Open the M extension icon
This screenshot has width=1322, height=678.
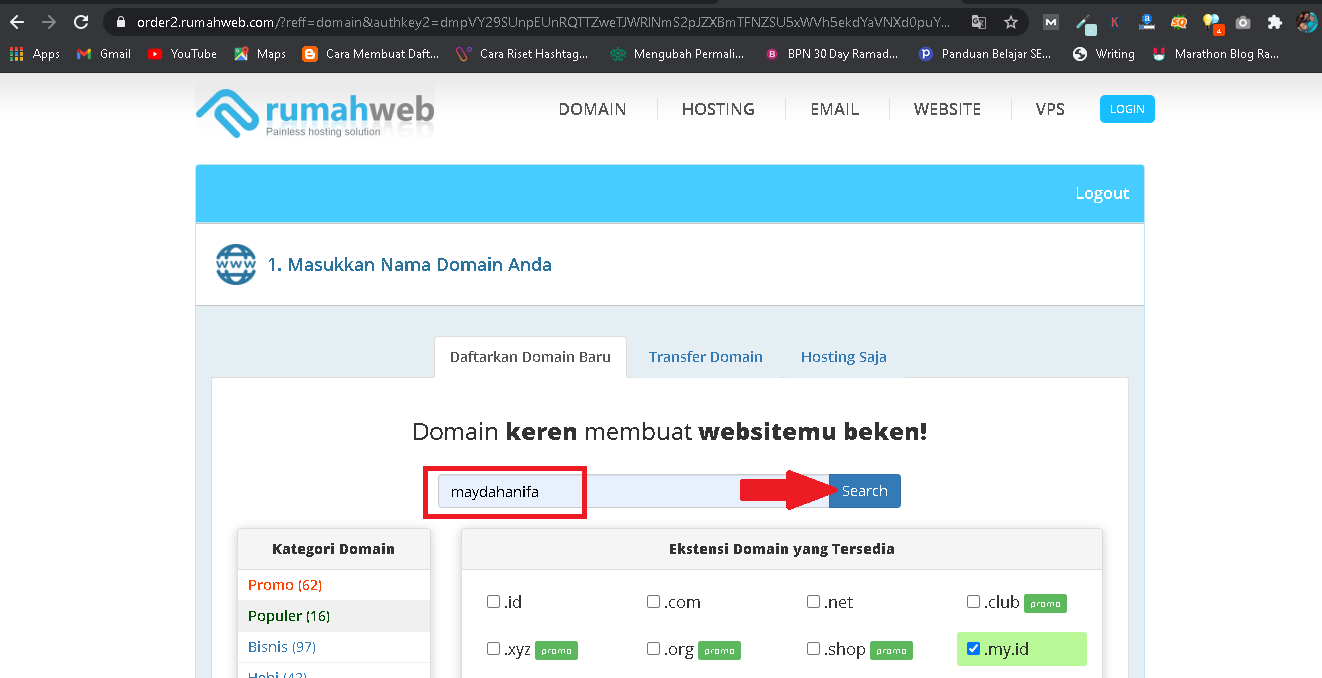1050,22
